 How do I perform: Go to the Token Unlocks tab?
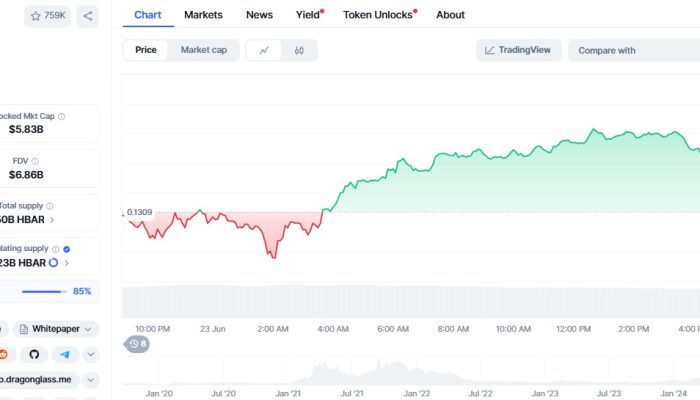pos(379,15)
